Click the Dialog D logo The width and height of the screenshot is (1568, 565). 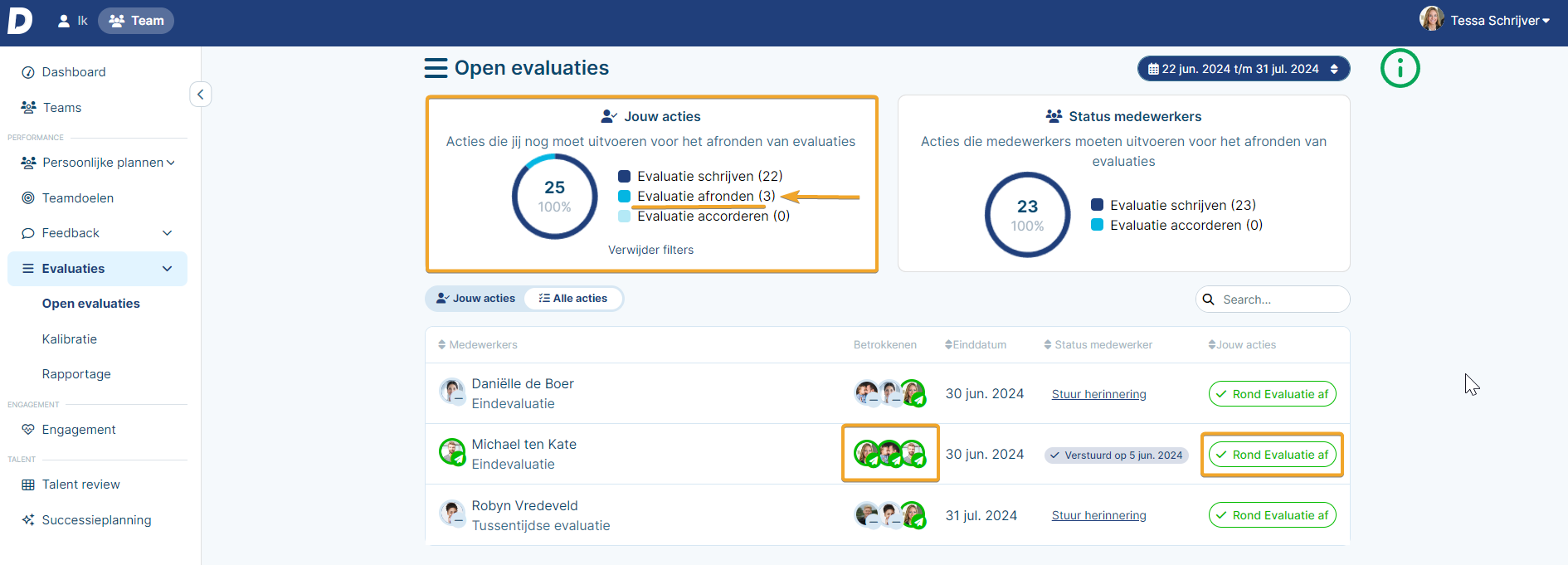pos(20,21)
